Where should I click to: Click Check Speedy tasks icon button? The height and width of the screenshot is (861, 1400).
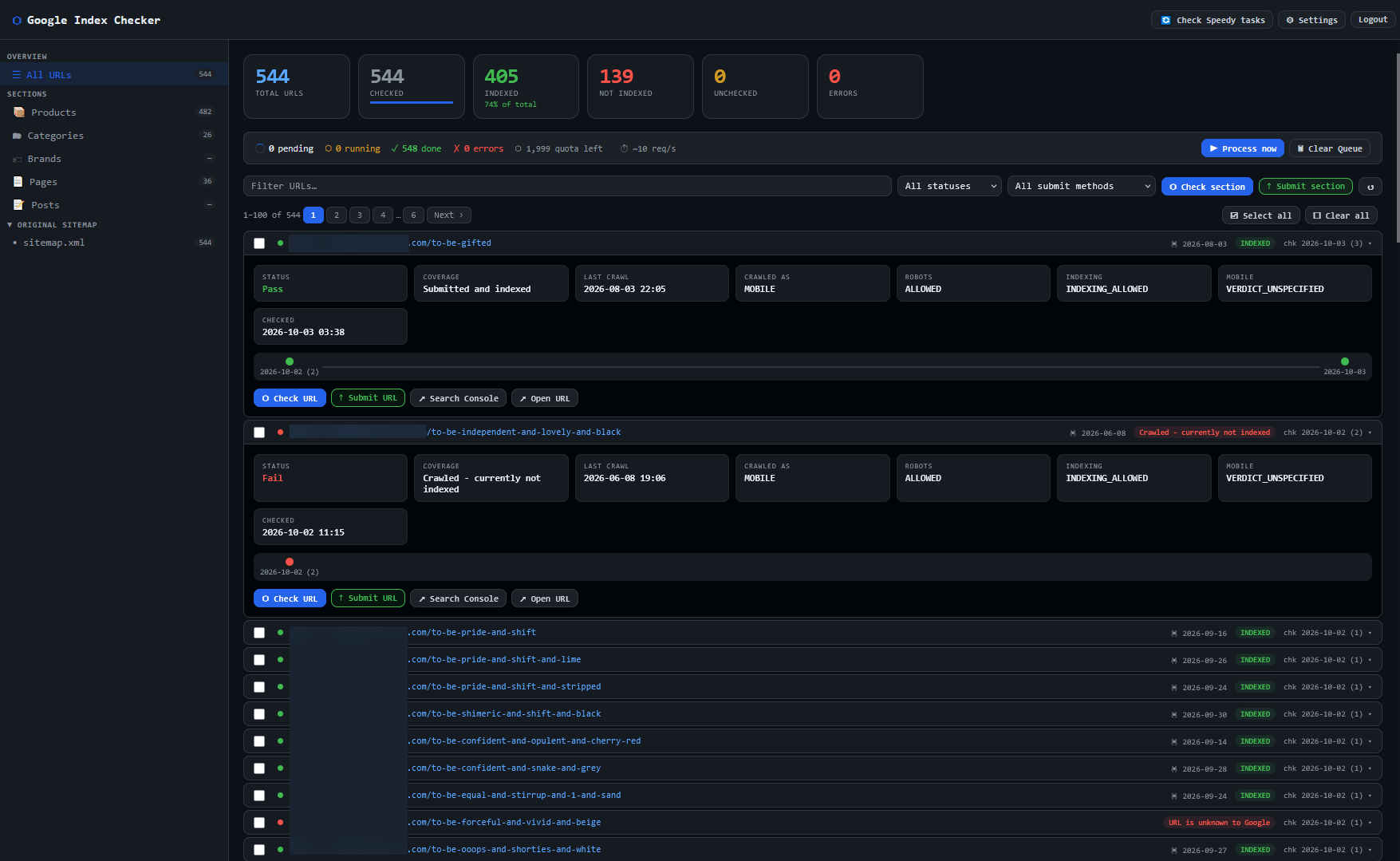coord(1212,20)
